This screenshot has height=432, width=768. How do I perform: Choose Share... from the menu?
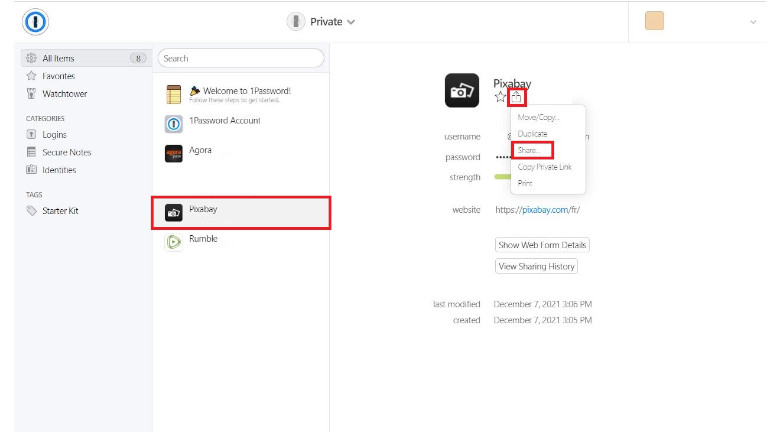point(529,150)
